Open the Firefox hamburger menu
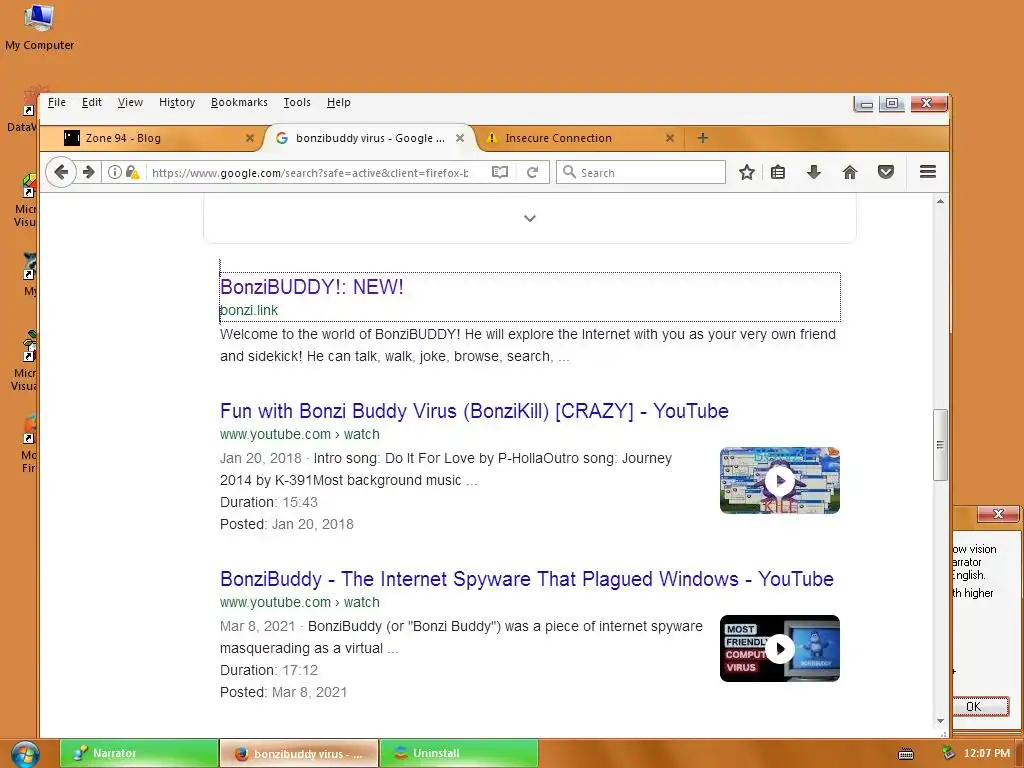 coord(928,172)
